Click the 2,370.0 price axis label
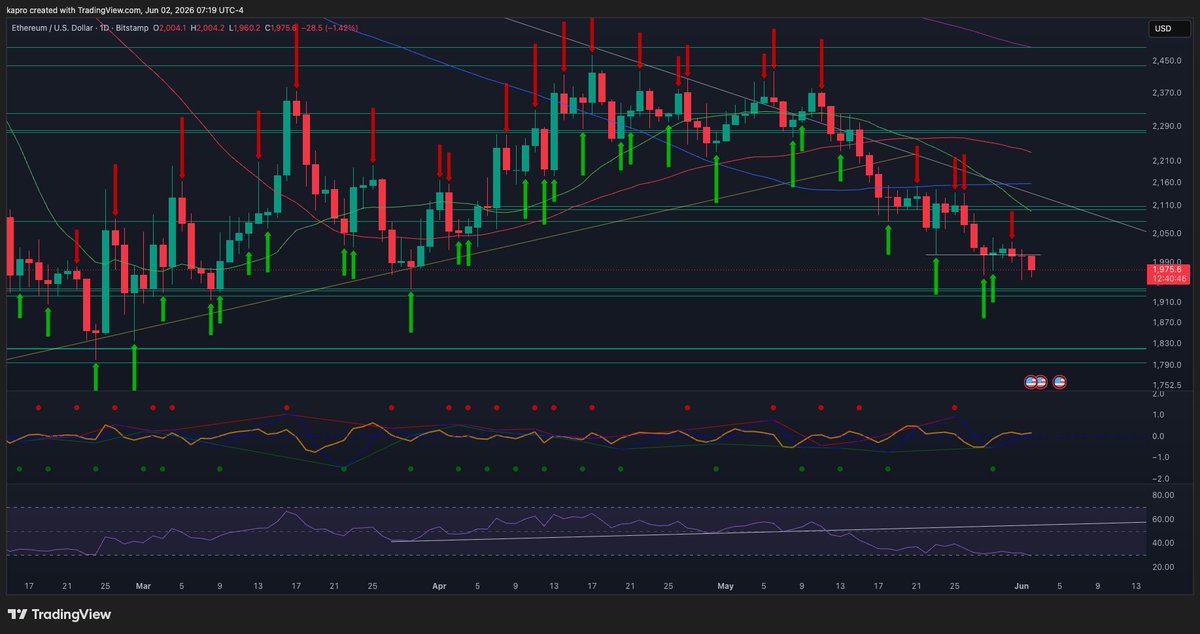 [x=1168, y=94]
